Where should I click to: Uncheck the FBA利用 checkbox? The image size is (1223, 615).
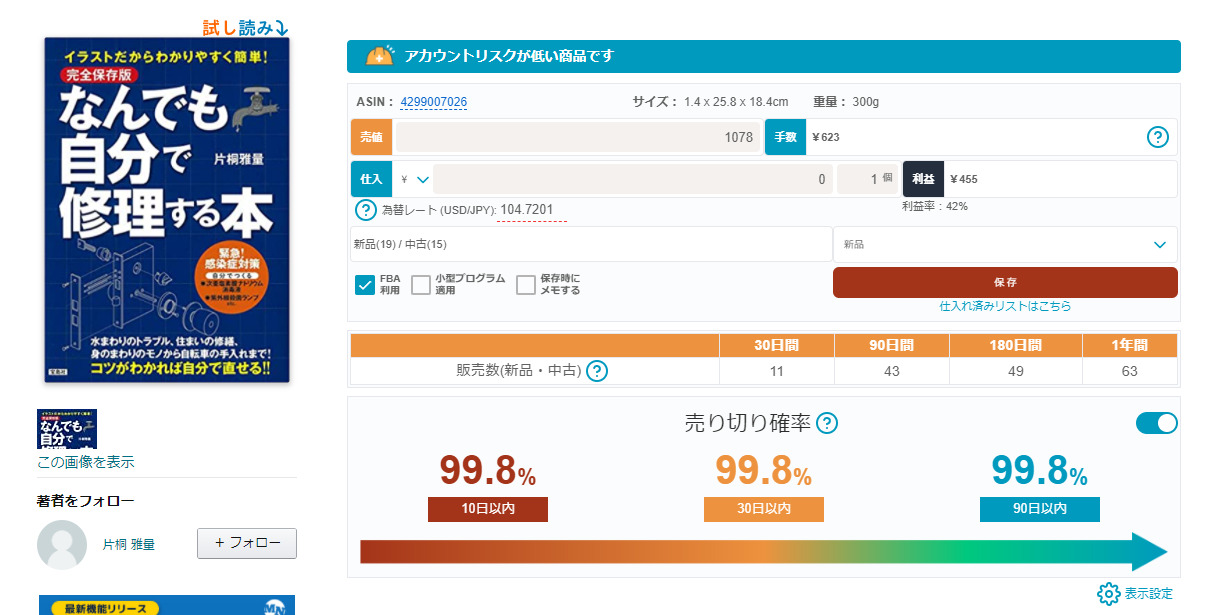[365, 284]
